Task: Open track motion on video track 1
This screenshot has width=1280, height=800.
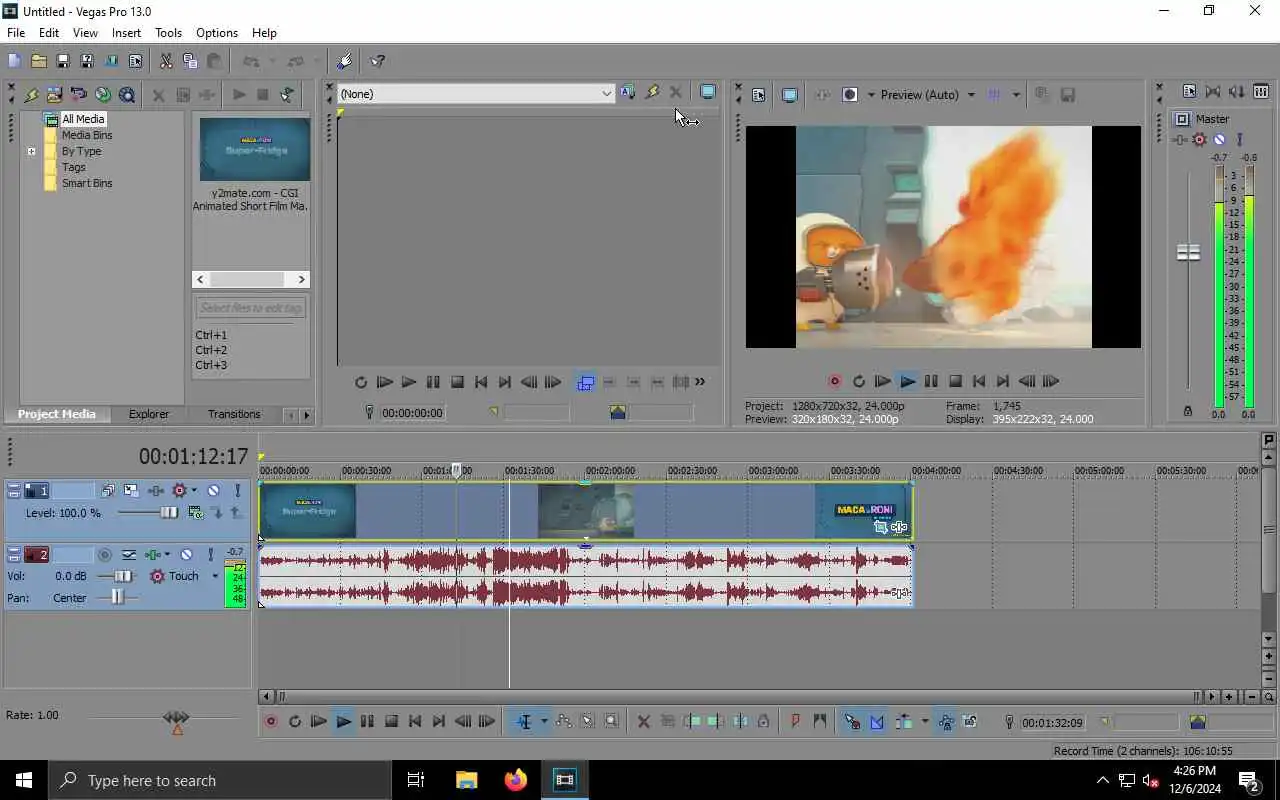Action: click(131, 490)
